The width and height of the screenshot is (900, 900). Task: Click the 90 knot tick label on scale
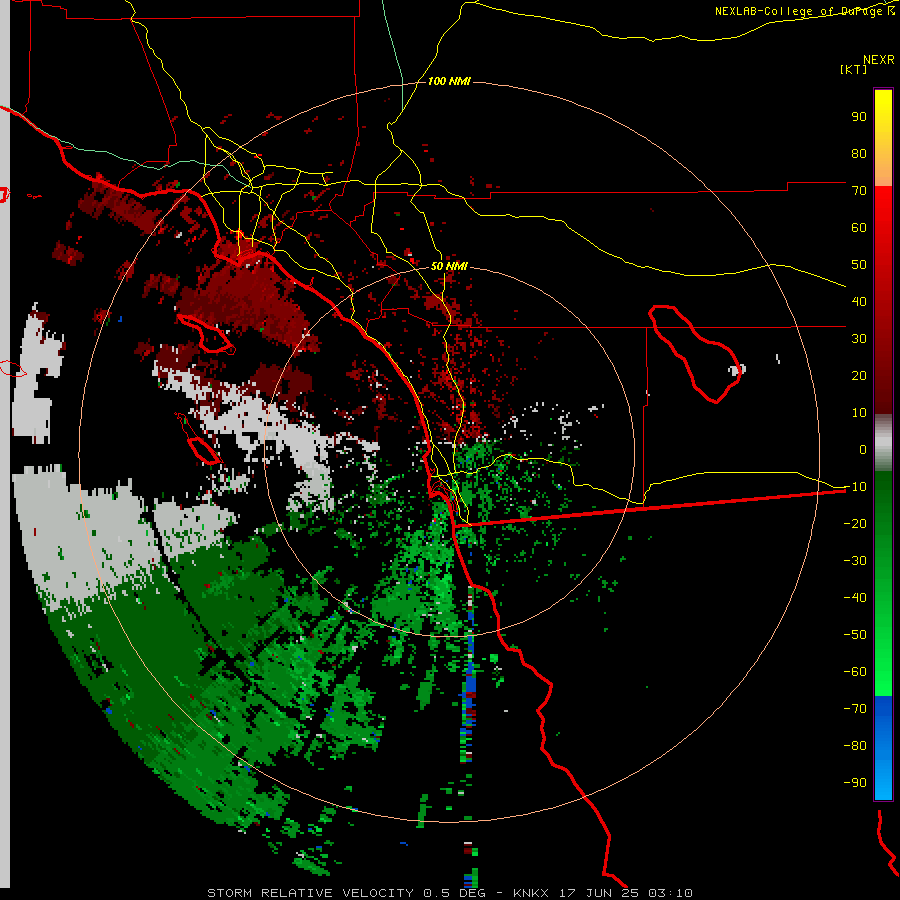tap(859, 117)
